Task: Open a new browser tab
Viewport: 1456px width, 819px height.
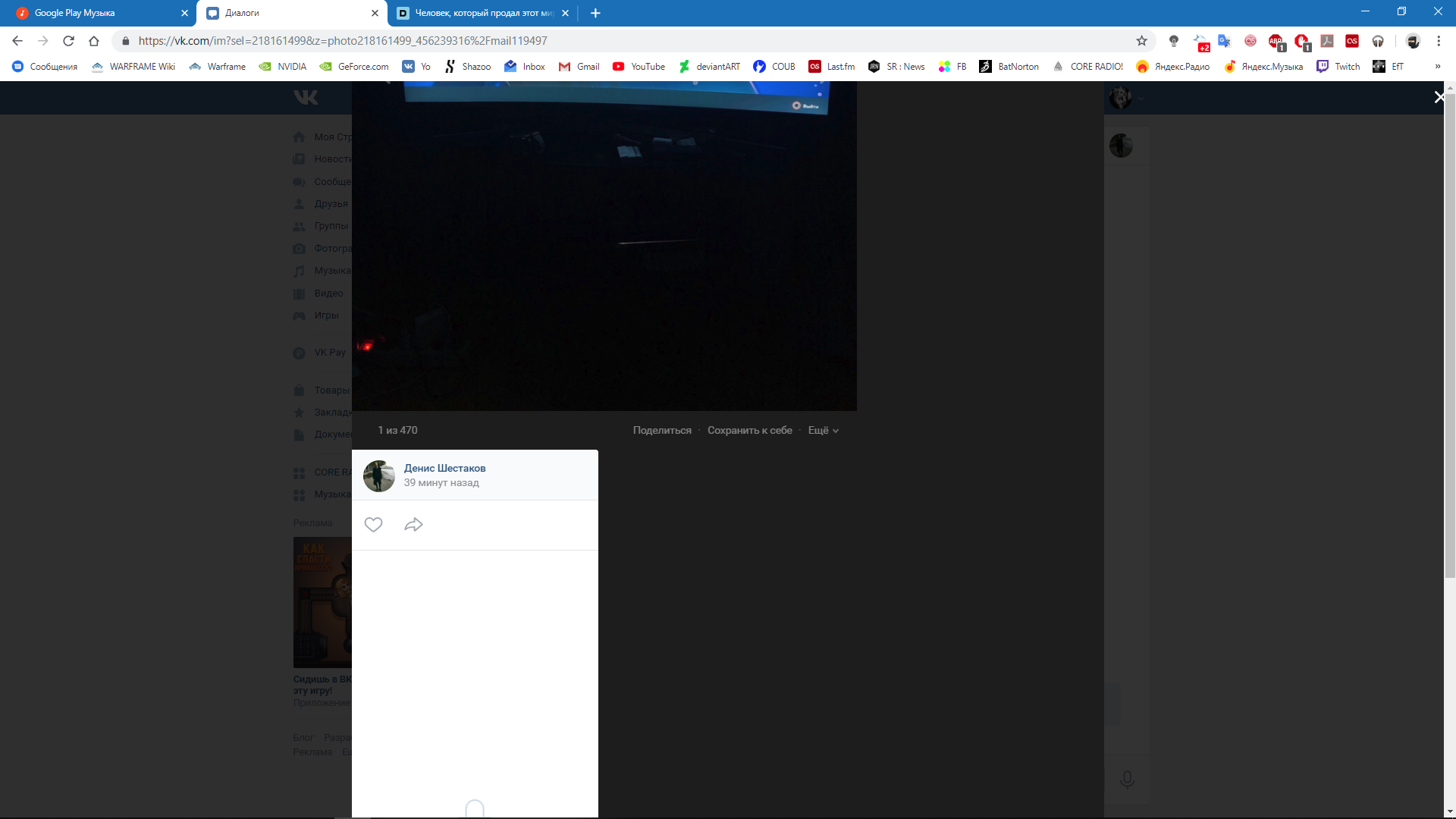Action: pyautogui.click(x=595, y=13)
